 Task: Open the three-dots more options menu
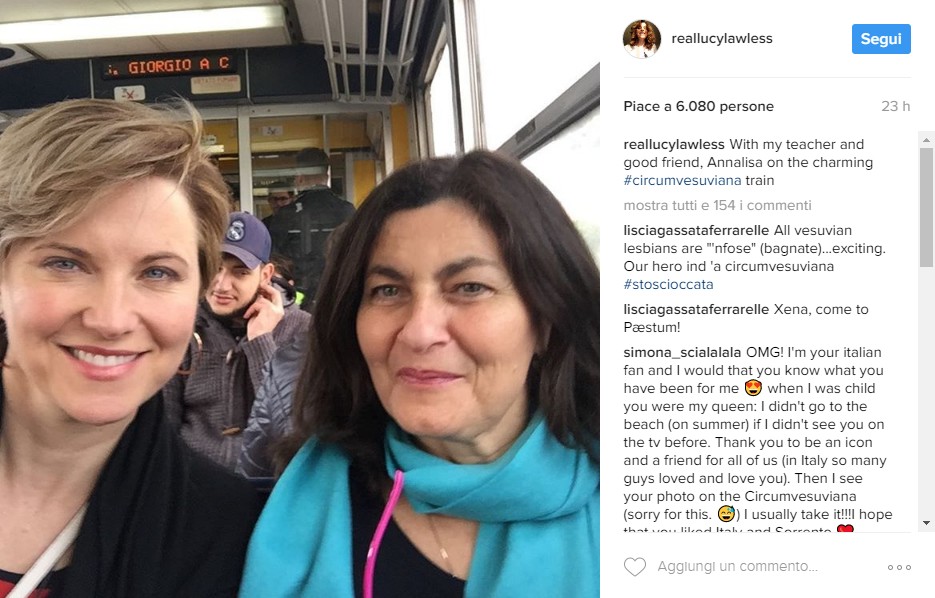[x=899, y=567]
